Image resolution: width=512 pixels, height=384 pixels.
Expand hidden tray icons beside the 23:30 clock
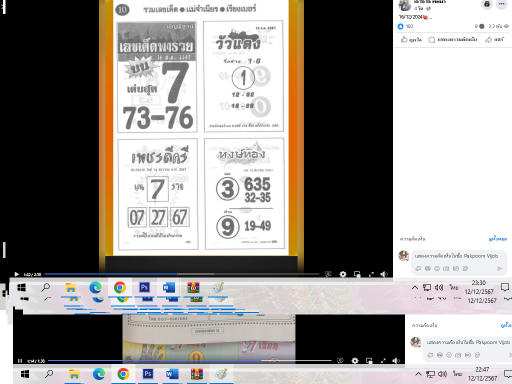(415, 287)
